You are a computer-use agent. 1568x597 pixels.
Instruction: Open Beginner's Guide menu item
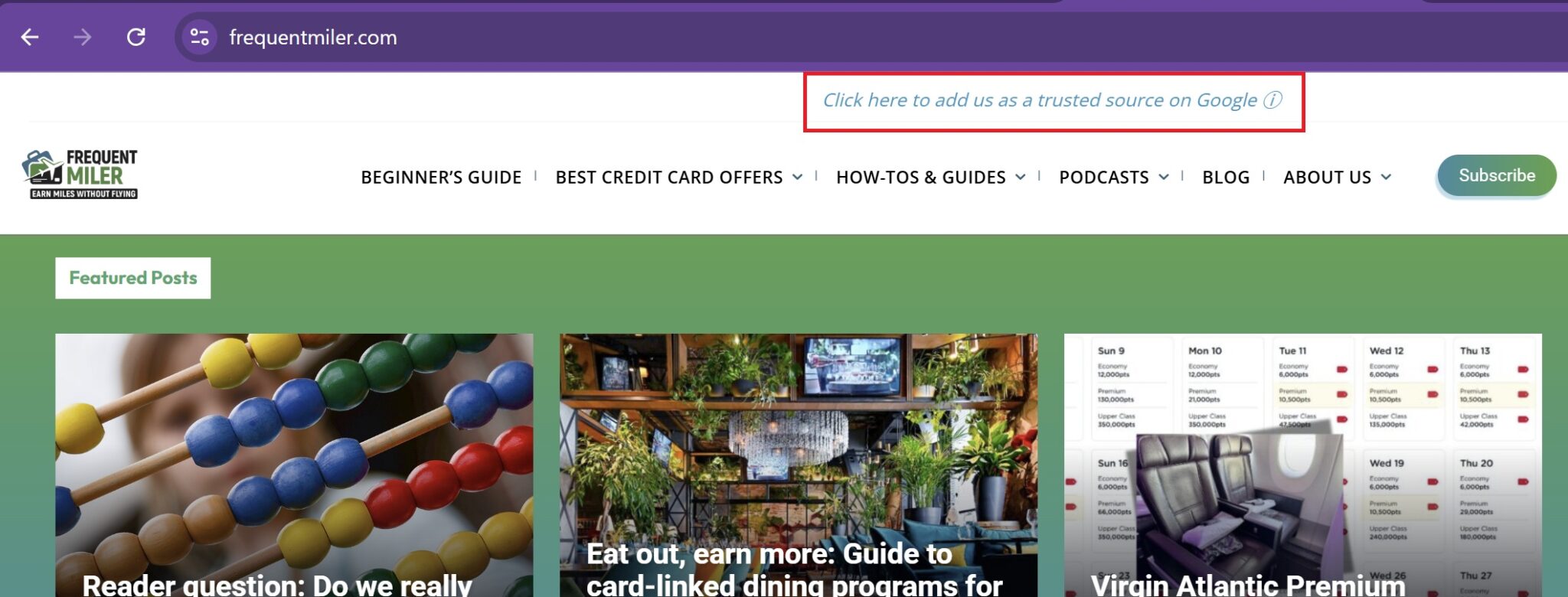pyautogui.click(x=441, y=177)
